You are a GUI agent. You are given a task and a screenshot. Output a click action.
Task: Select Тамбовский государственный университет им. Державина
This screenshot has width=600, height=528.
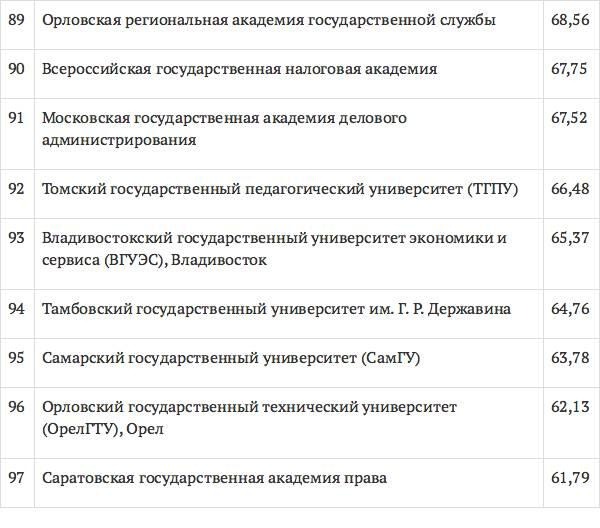(276, 309)
